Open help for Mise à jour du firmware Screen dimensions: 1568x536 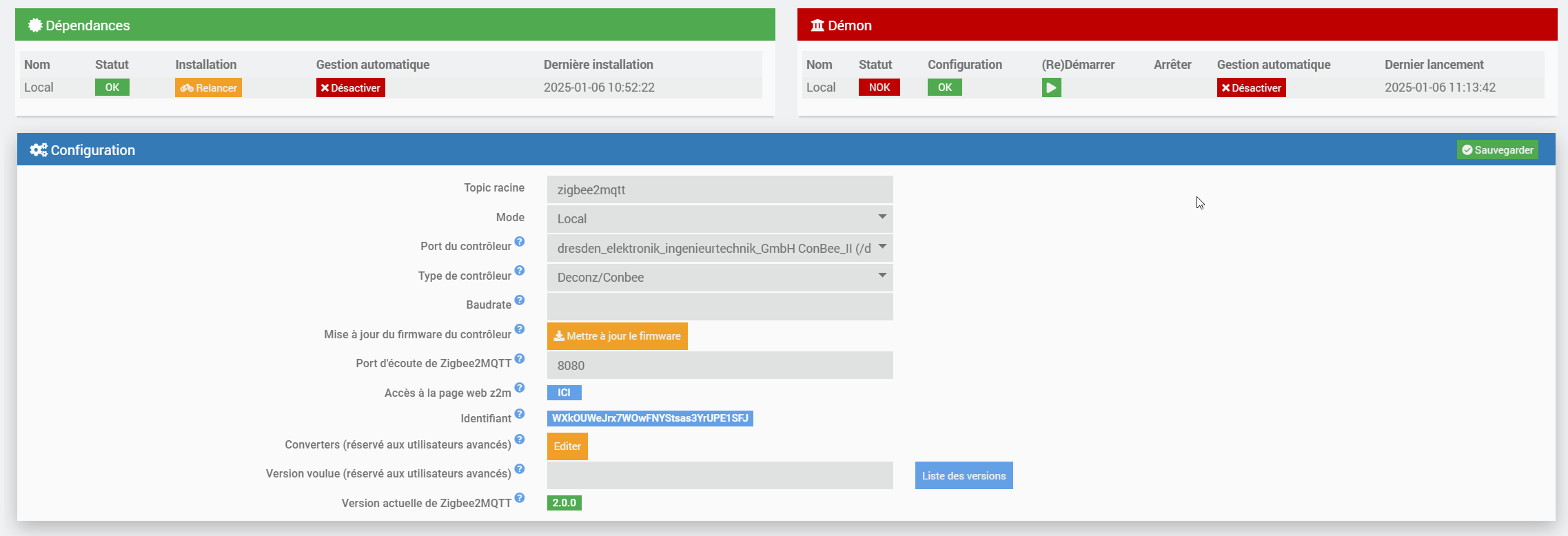pyautogui.click(x=520, y=329)
